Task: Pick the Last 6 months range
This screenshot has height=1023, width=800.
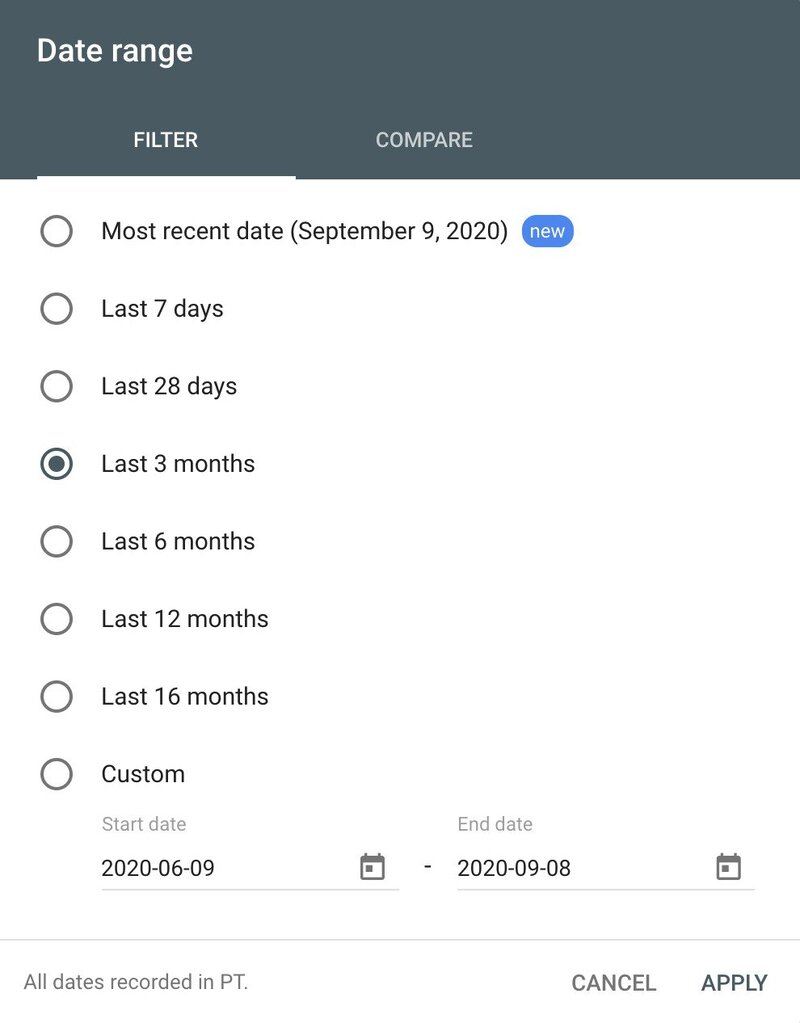Action: click(57, 541)
